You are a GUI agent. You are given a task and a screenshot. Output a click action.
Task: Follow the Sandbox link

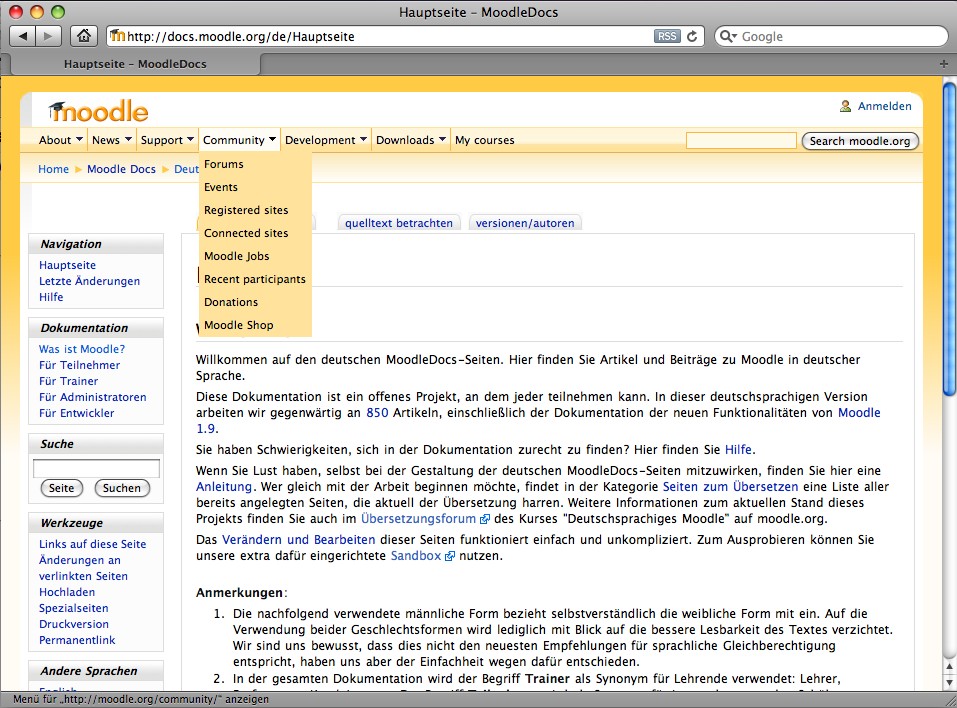[x=416, y=556]
